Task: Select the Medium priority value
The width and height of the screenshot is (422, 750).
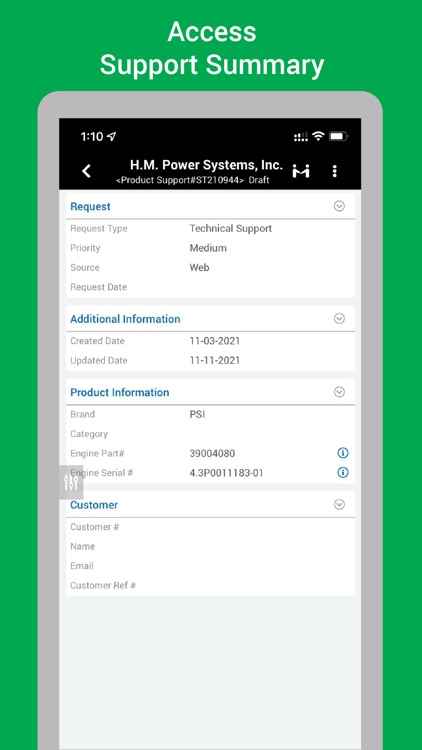Action: coord(208,248)
